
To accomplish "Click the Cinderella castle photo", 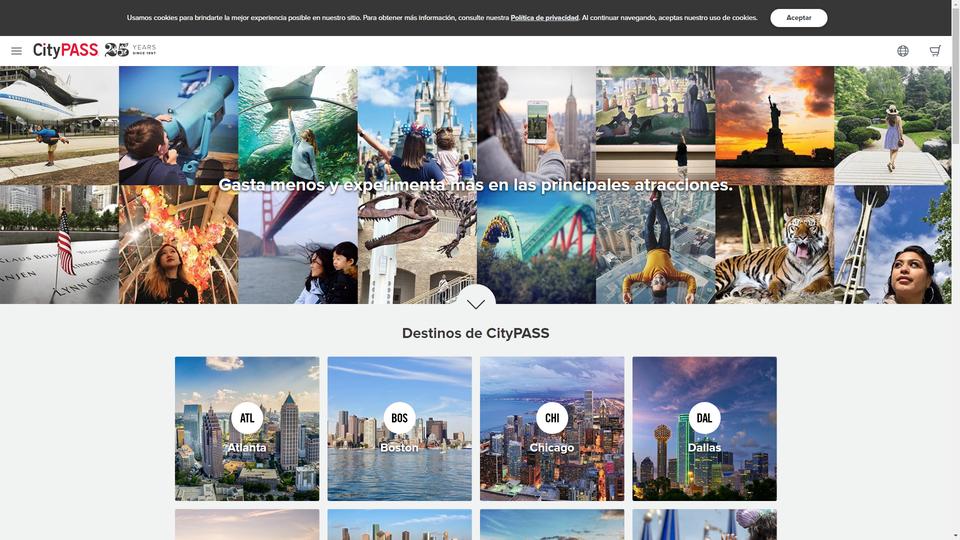I will (417, 126).
